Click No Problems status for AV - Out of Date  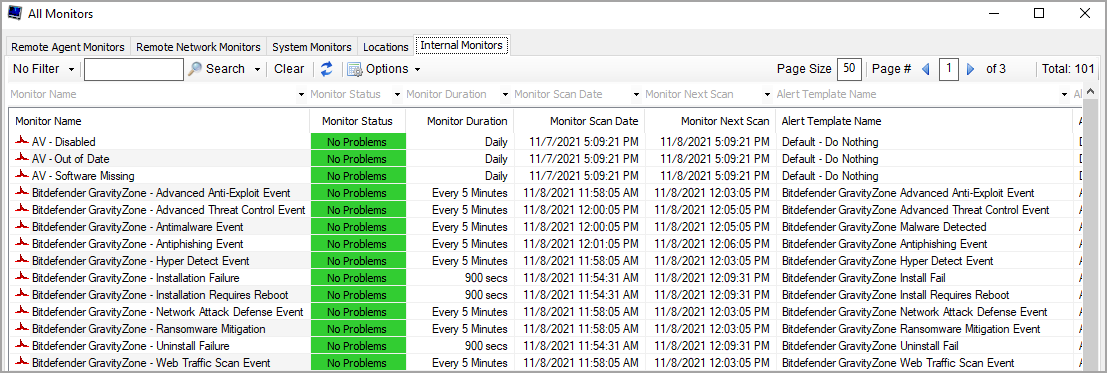coord(358,159)
